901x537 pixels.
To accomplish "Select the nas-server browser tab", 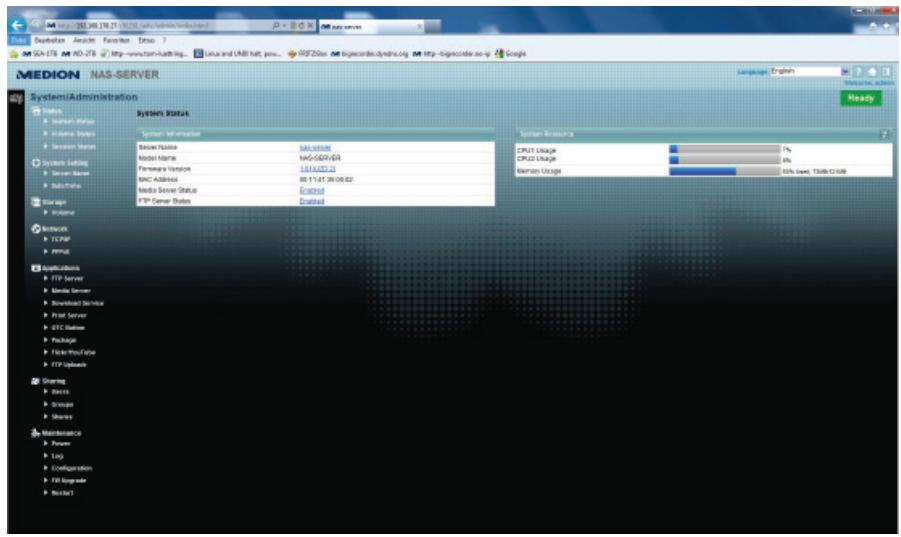I will [371, 26].
